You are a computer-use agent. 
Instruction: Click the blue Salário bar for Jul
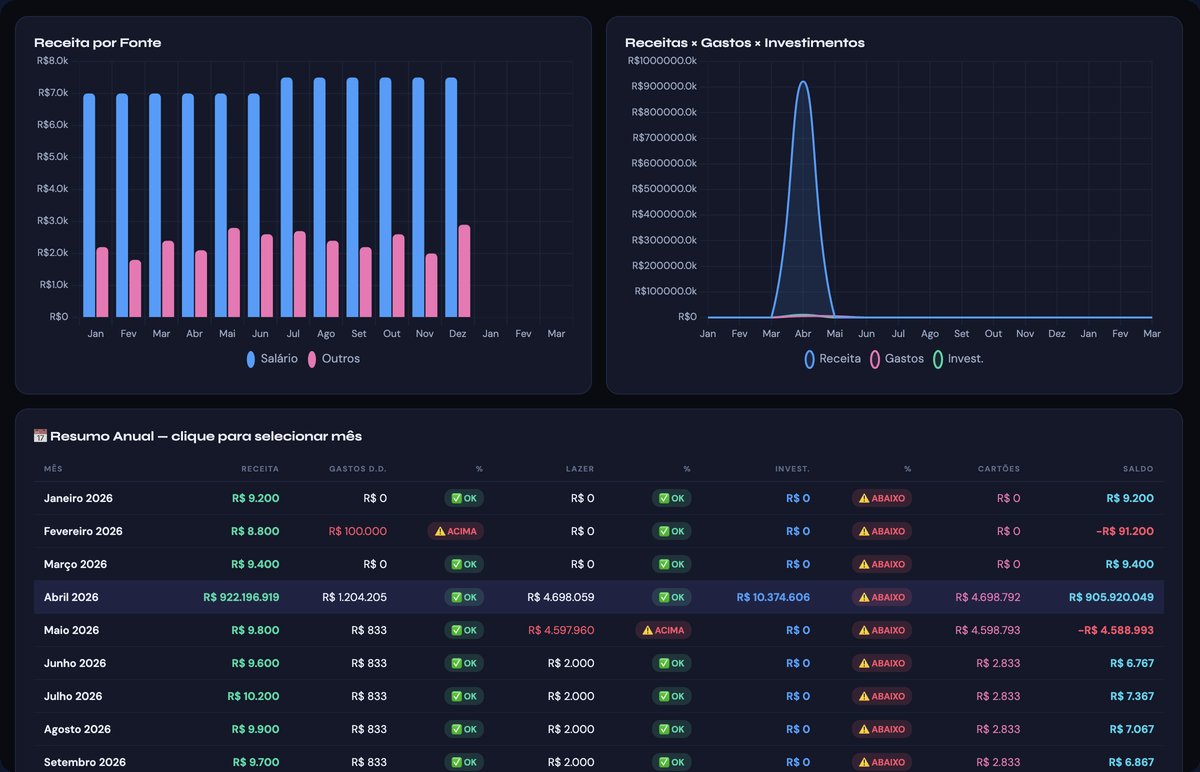(287, 197)
